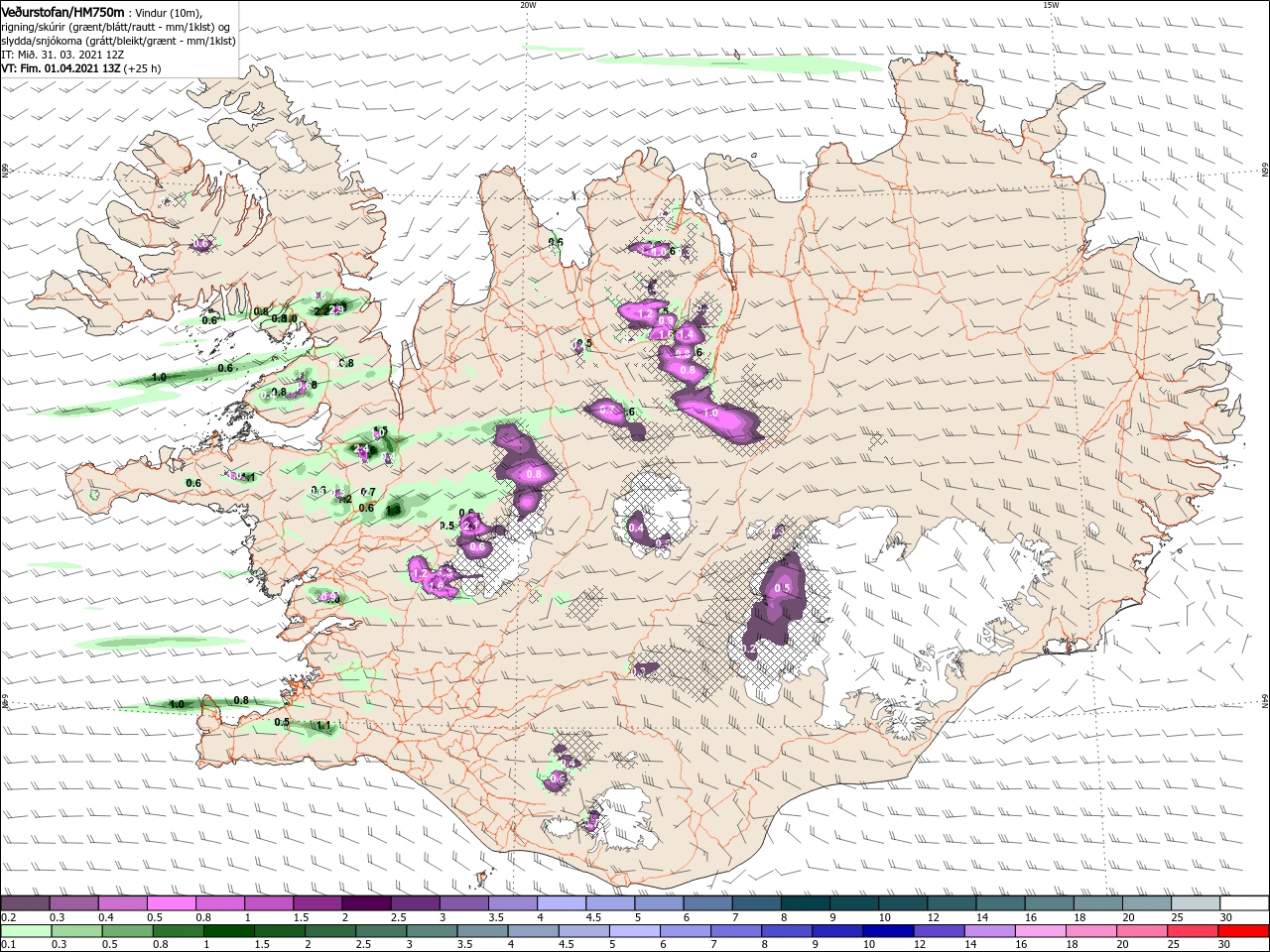Viewport: 1270px width, 952px height.
Task: Click the 'slydda/snjókoma (grátt/bleikt/grænt' description line
Action: [x=118, y=41]
